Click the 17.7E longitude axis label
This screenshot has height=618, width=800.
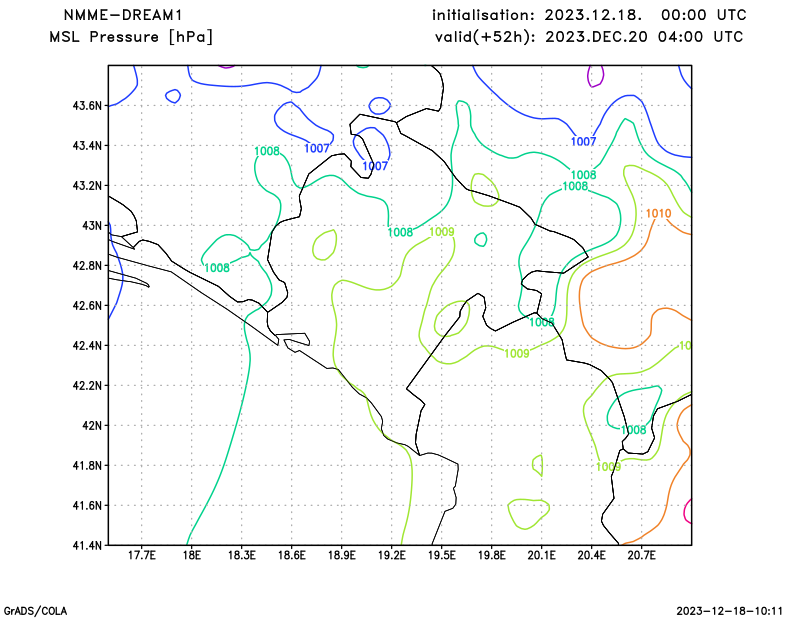[x=141, y=555]
